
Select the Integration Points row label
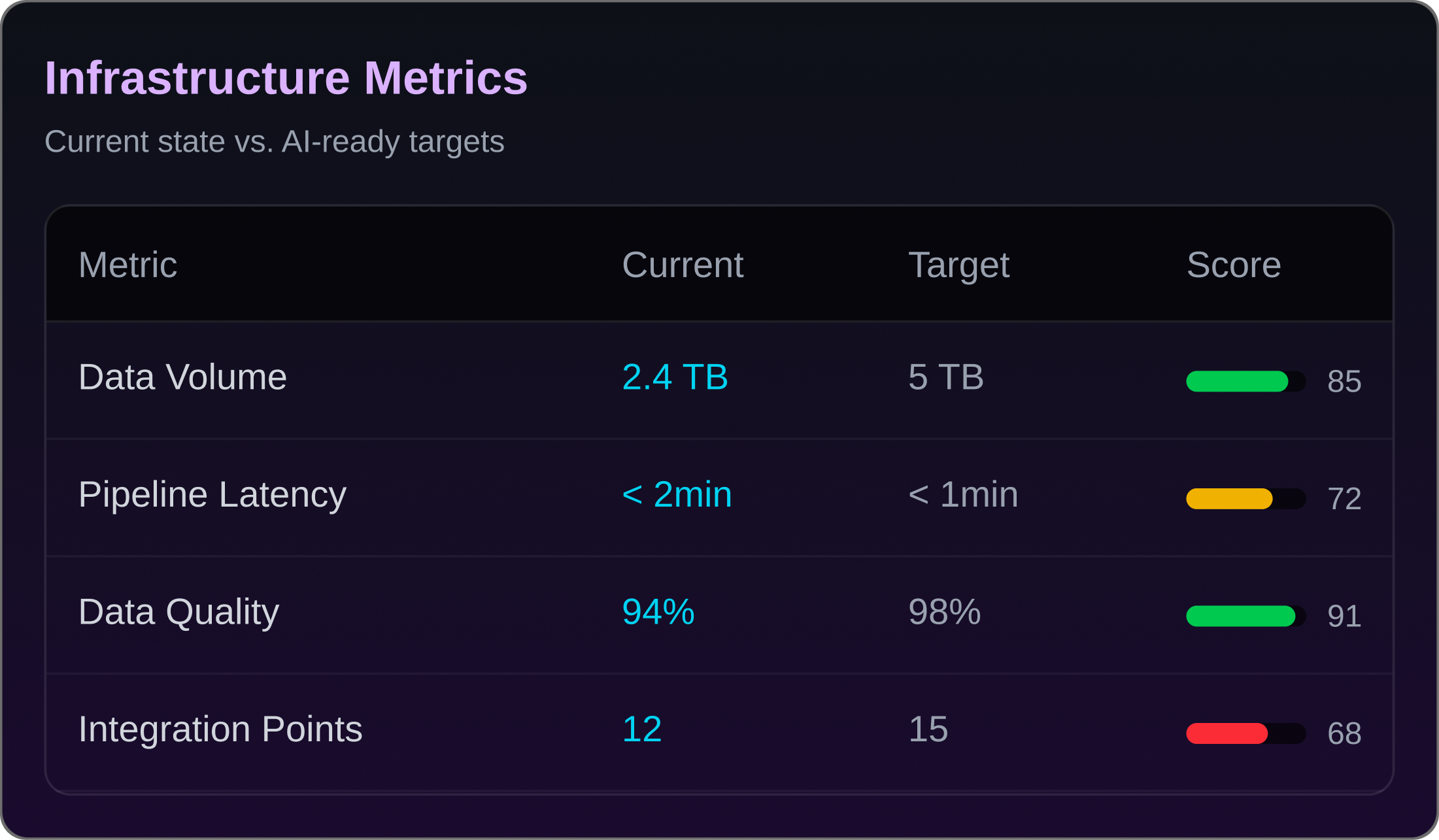click(x=220, y=730)
